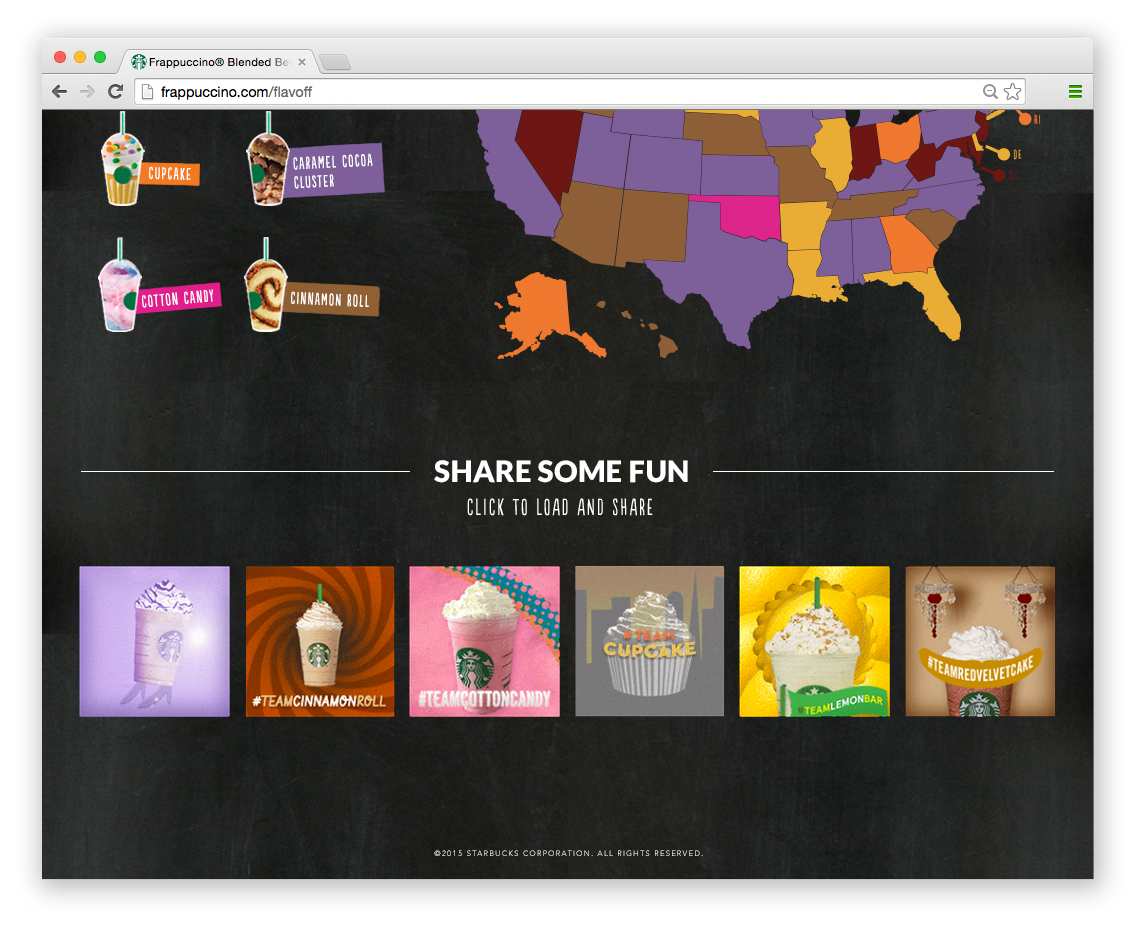Select the pink COTTON CANDY label
The height and width of the screenshot is (928, 1138).
click(178, 298)
